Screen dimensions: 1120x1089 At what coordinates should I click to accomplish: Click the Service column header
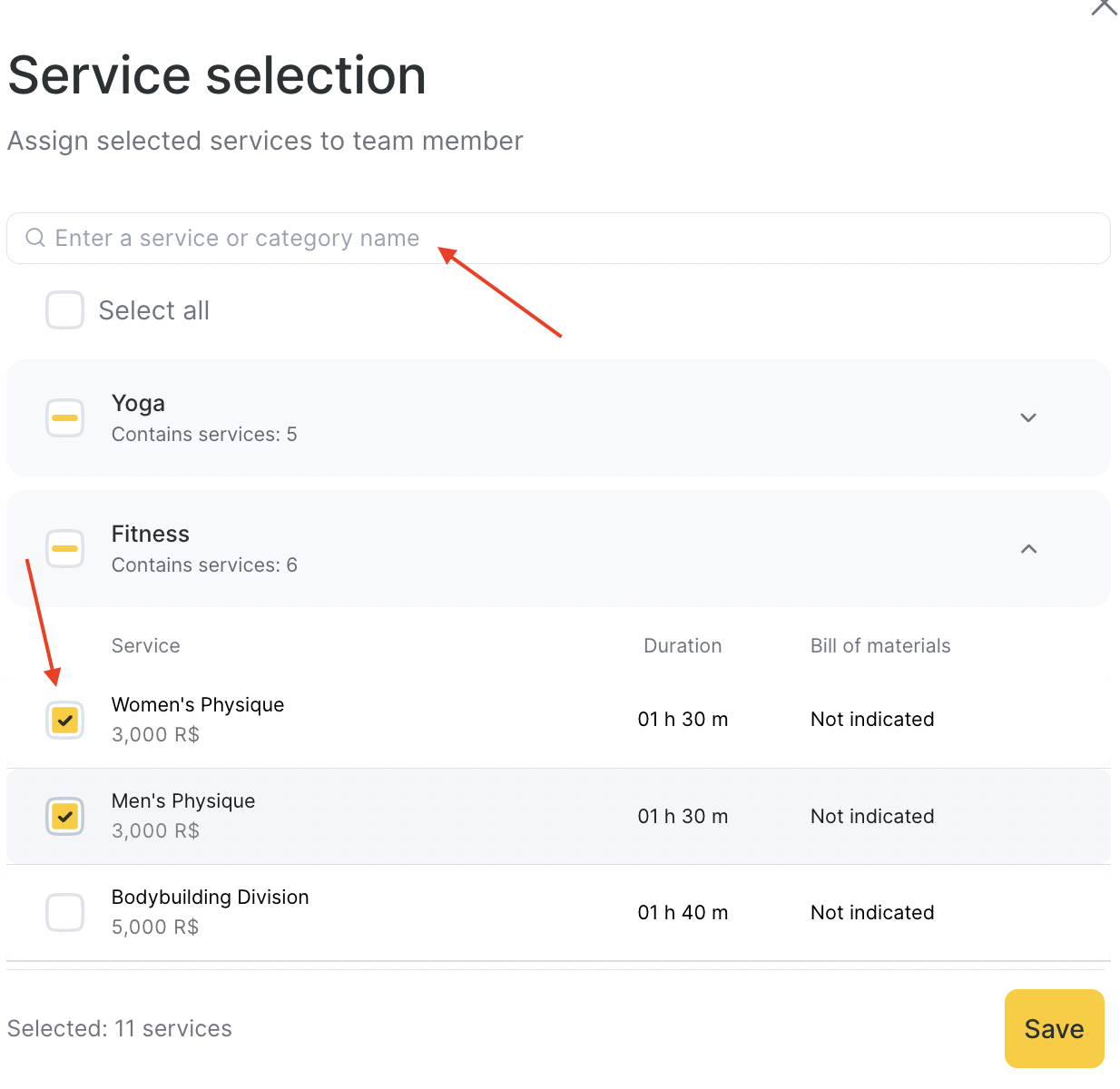(146, 646)
